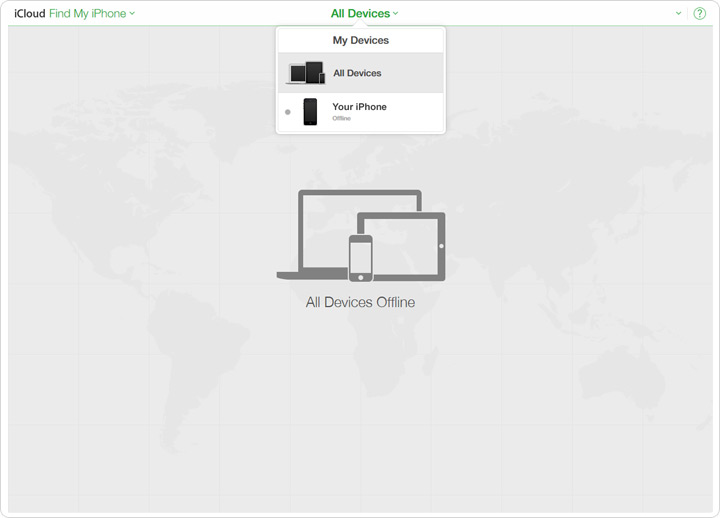Viewport: 720px width, 518px height.
Task: Click the All Devices multi-device thumbnail icon
Action: click(306, 73)
